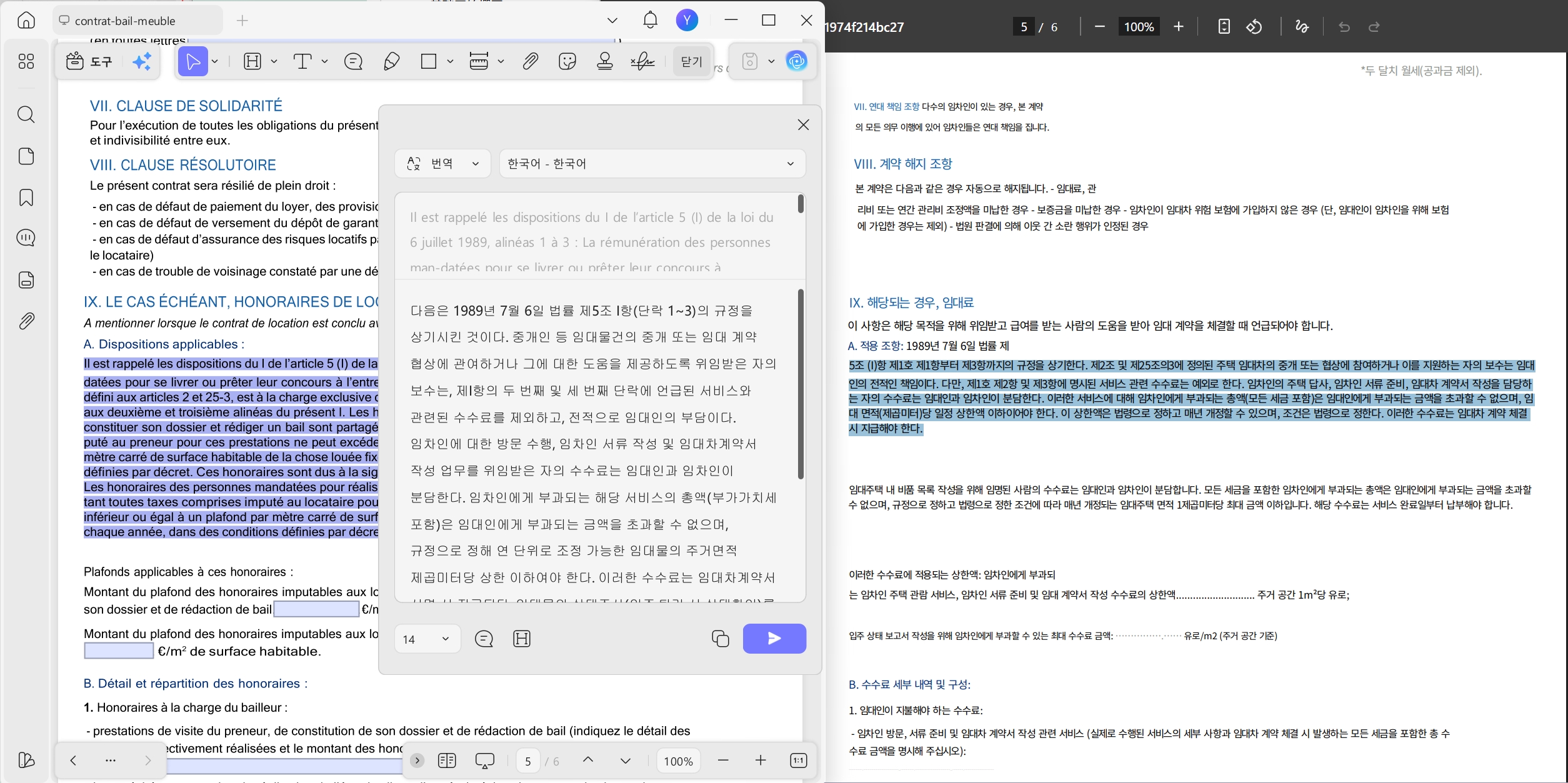Open the attachments panel in left sidebar

coord(26,321)
